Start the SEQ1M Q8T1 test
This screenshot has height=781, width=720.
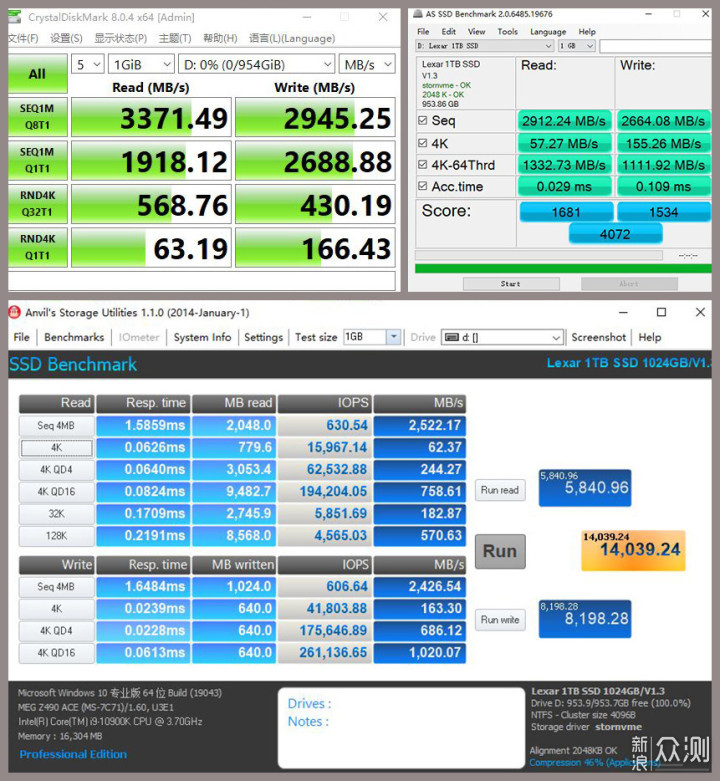tap(37, 117)
